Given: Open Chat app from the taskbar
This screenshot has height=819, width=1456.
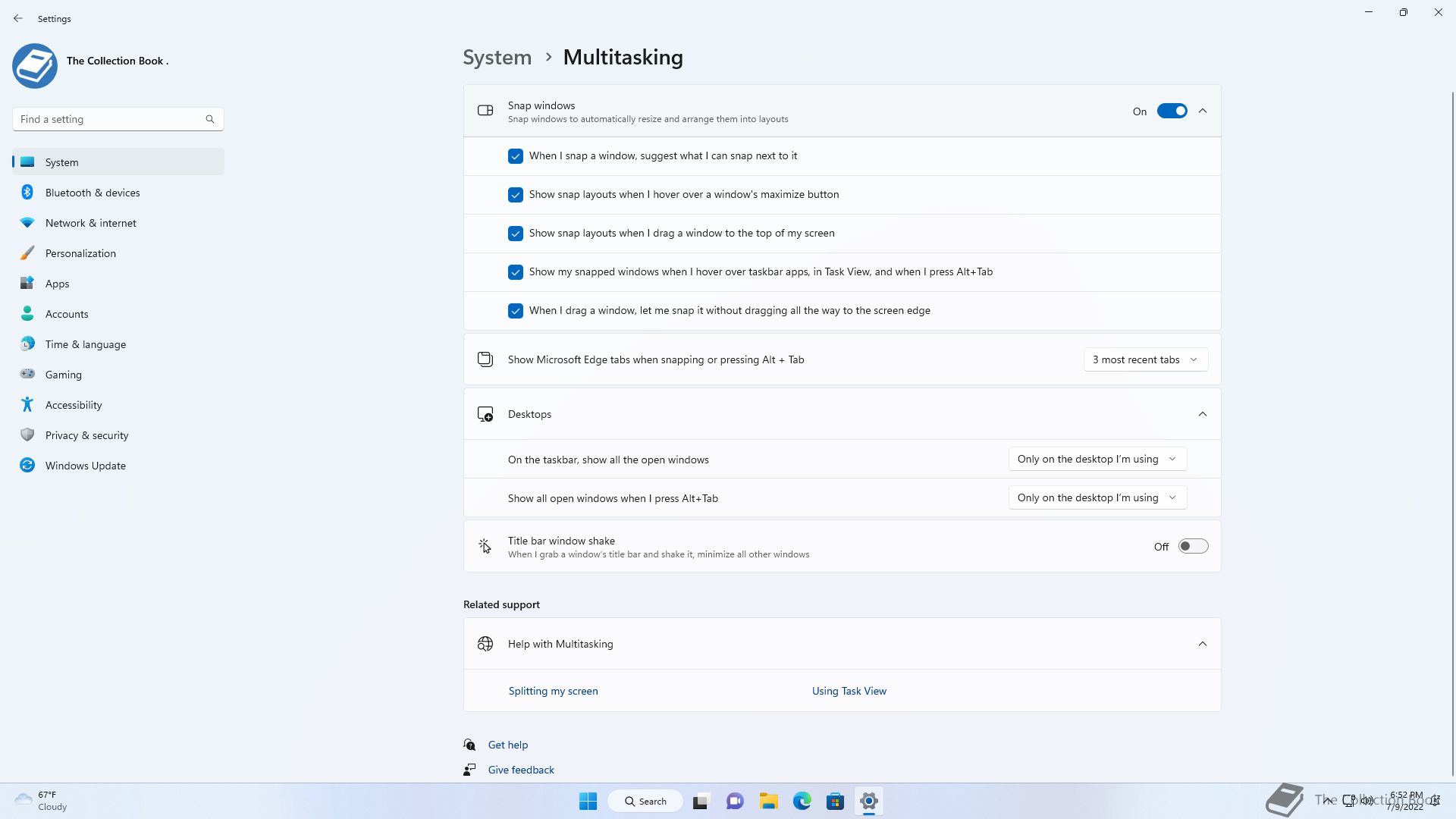Looking at the screenshot, I should point(735,802).
